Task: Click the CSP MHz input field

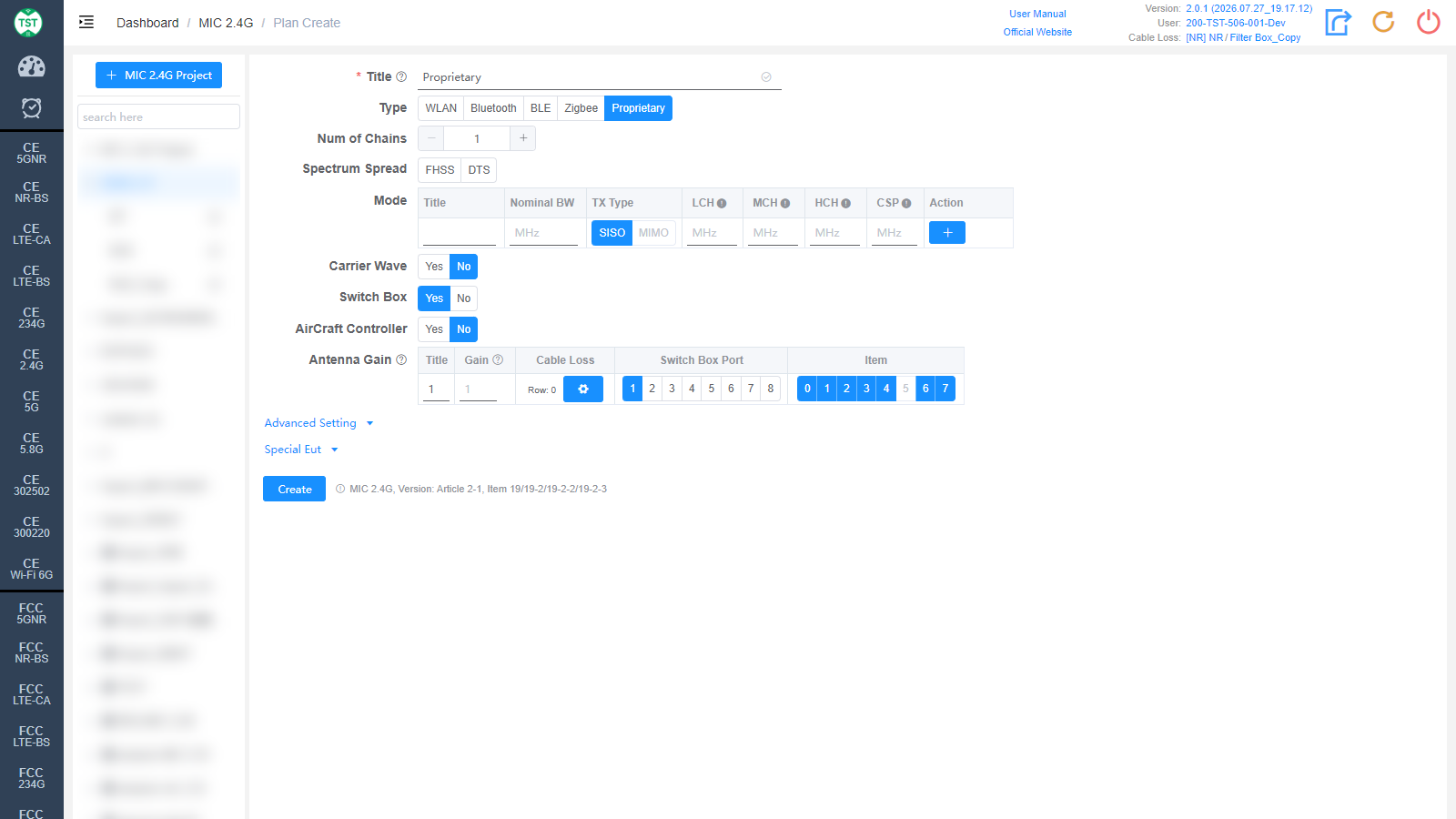Action: pyautogui.click(x=895, y=233)
